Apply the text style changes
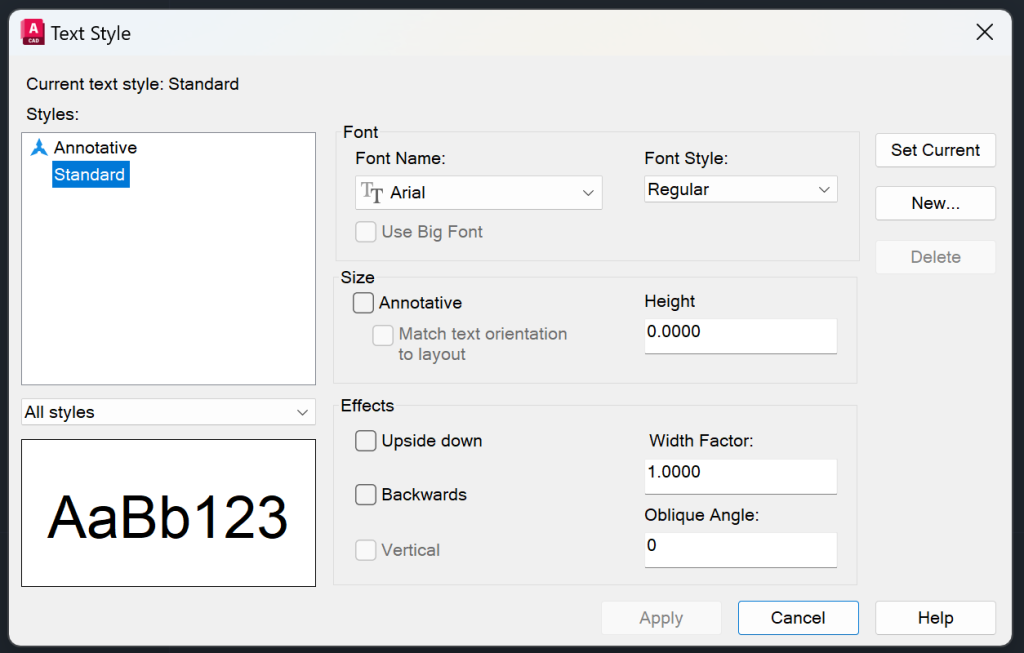 661,617
